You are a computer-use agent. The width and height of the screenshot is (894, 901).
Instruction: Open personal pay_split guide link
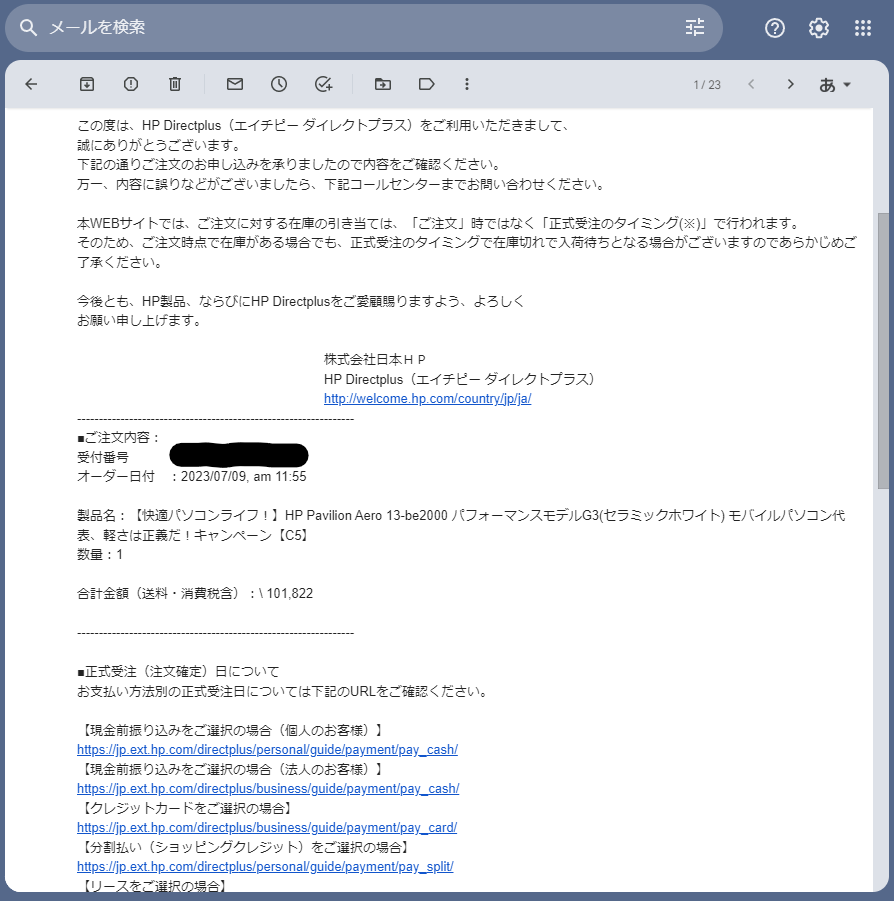tap(265, 867)
